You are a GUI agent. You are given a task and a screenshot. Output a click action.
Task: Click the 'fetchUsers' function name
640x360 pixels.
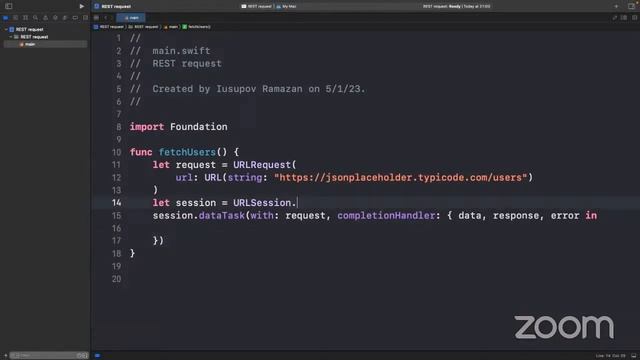click(x=187, y=152)
